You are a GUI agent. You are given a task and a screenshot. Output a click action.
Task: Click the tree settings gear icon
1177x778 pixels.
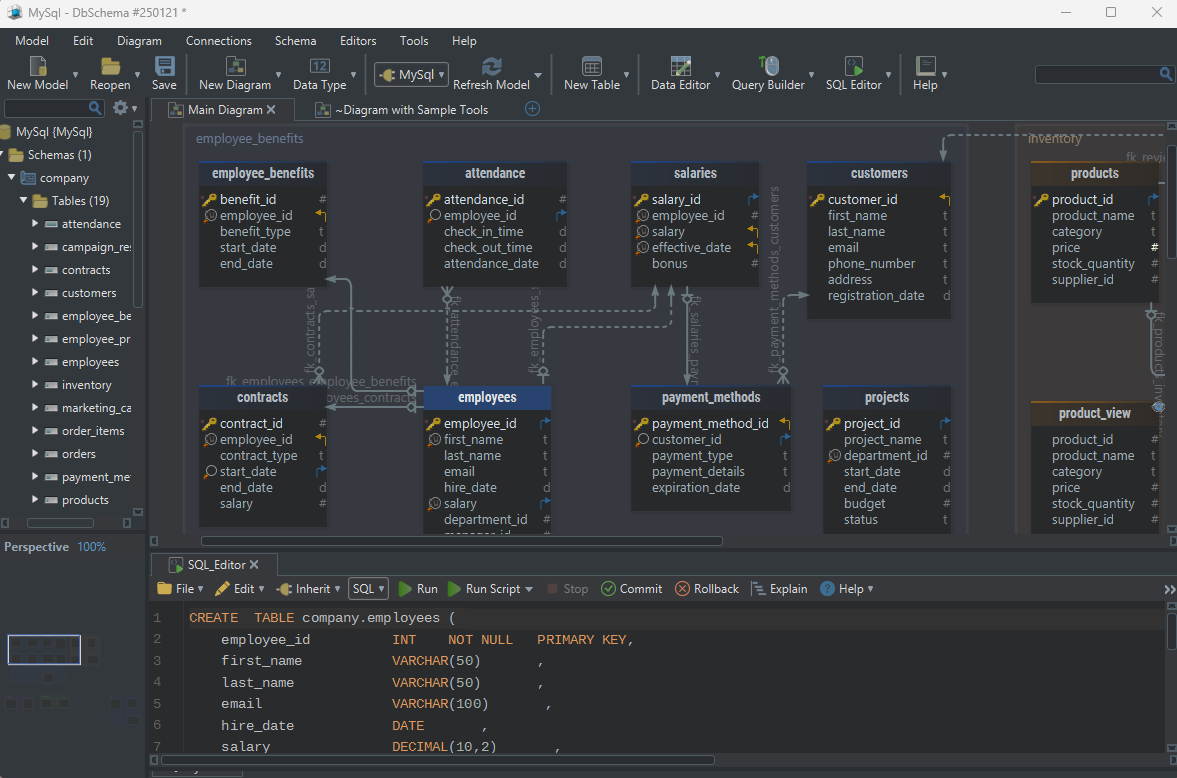click(x=120, y=108)
